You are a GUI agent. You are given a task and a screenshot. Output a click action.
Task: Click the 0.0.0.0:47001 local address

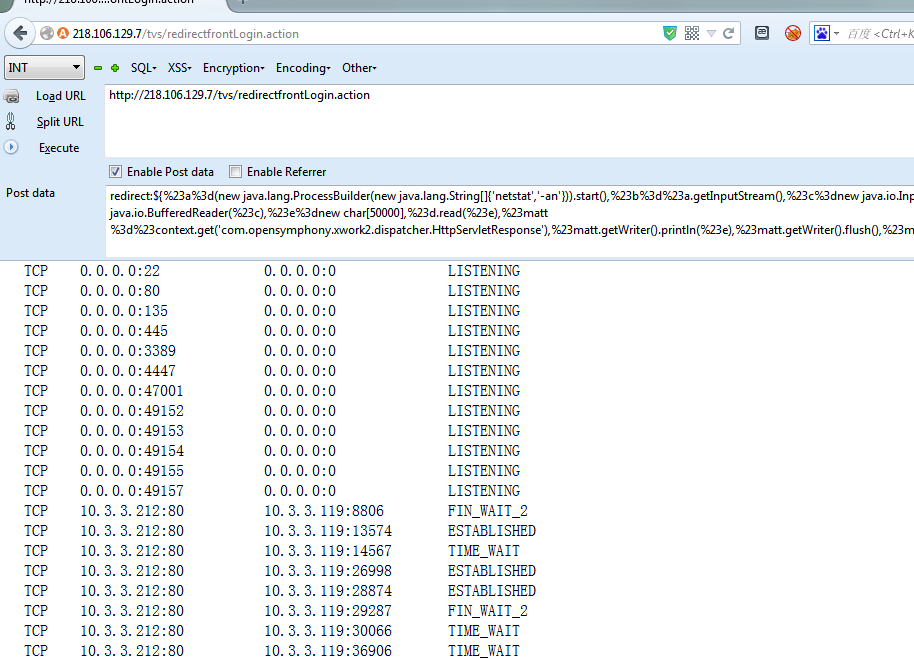[132, 391]
